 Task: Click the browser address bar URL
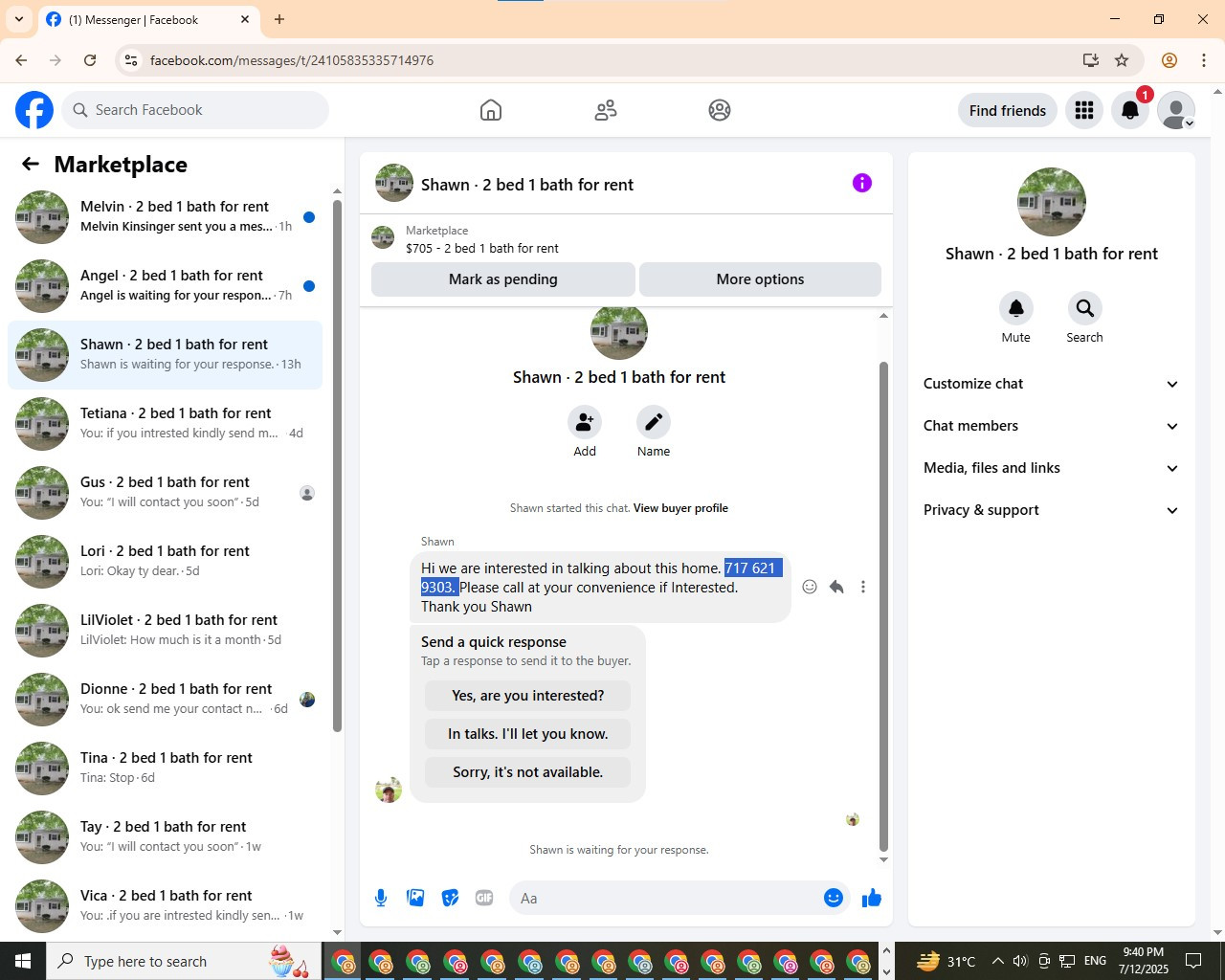pyautogui.click(x=292, y=60)
